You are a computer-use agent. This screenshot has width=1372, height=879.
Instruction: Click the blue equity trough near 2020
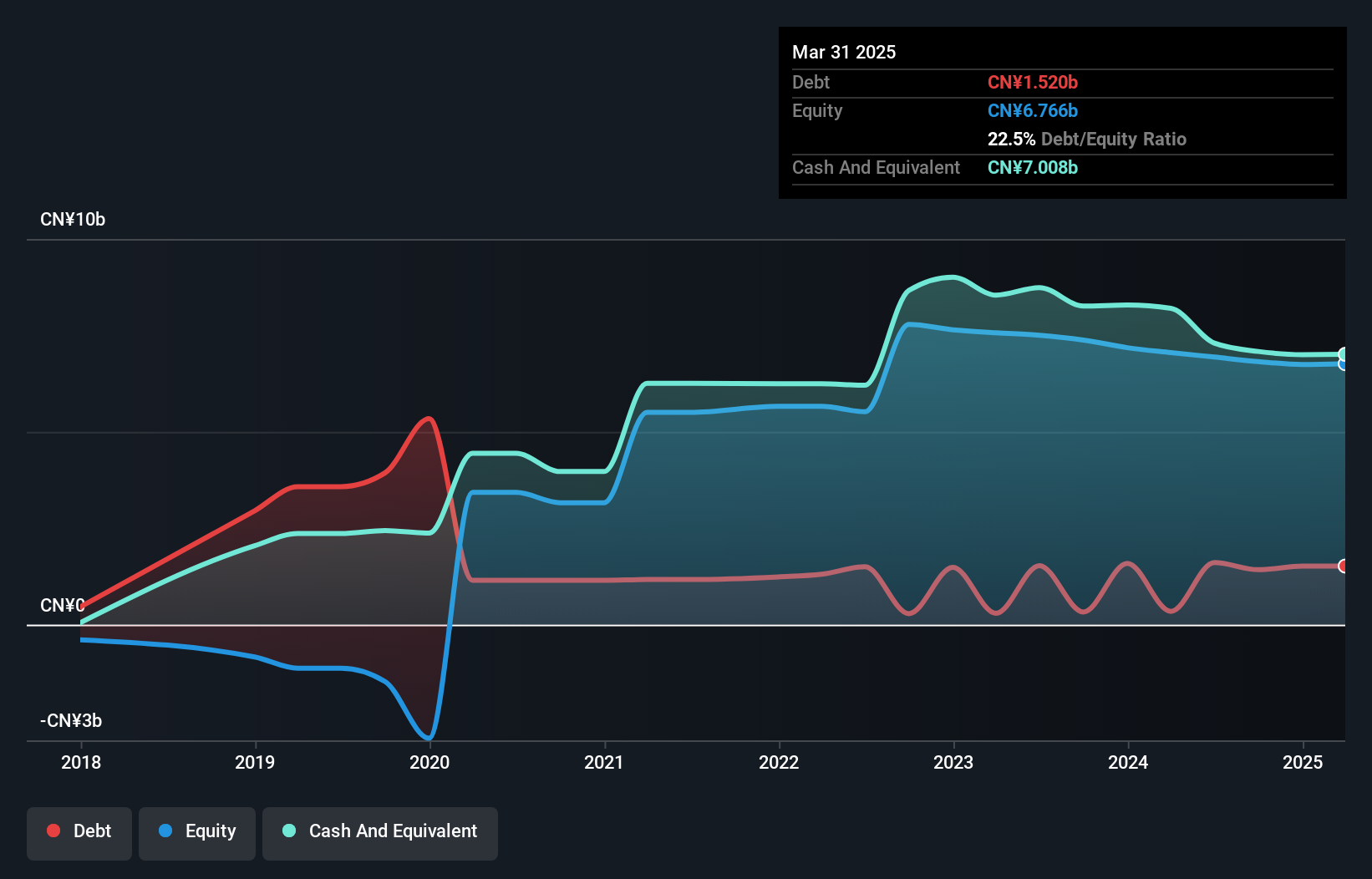pyautogui.click(x=428, y=737)
